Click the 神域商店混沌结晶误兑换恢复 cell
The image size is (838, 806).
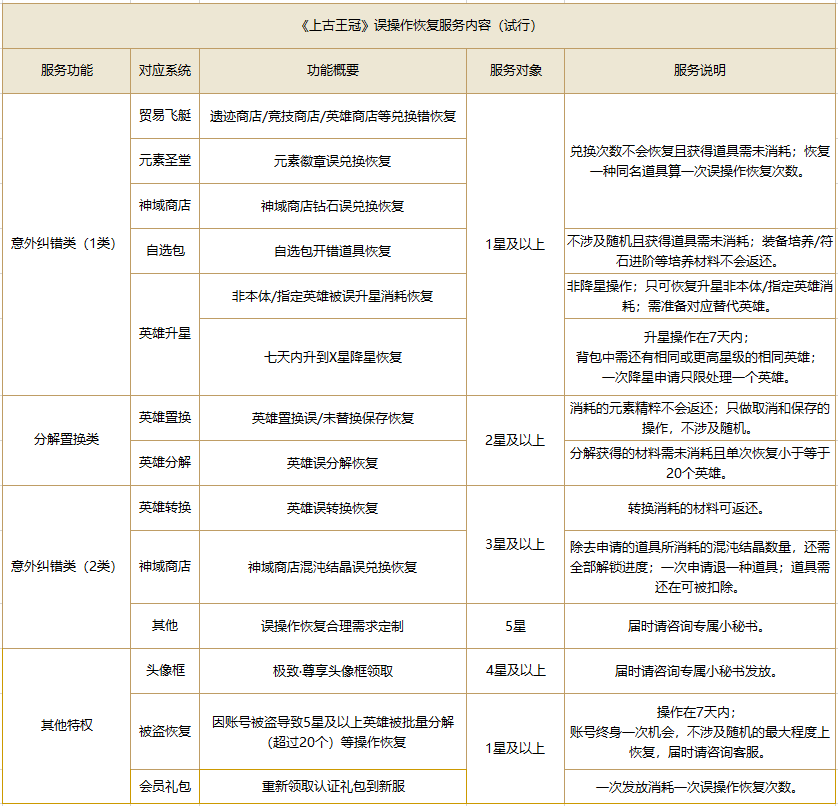tap(332, 567)
